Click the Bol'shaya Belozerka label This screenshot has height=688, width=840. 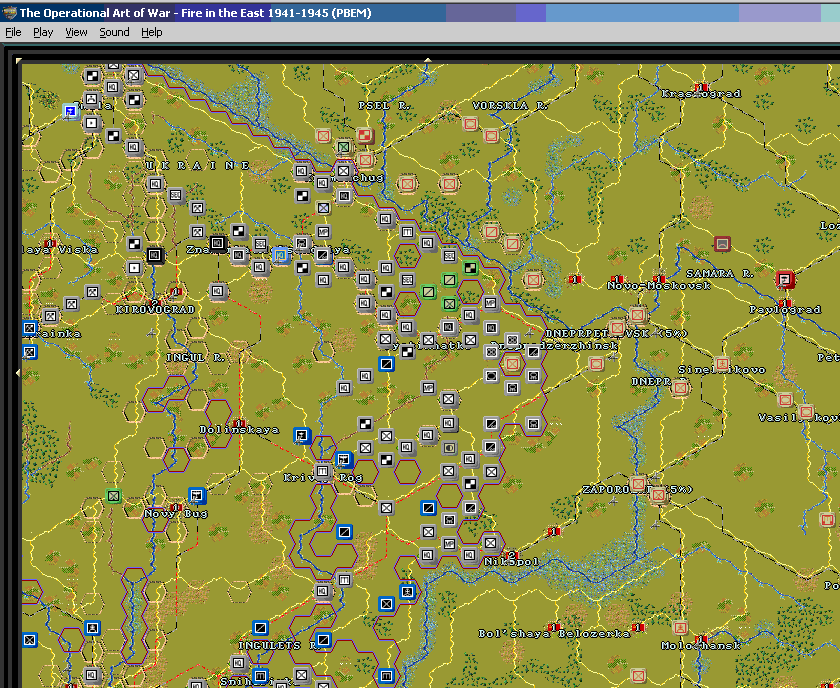[554, 633]
